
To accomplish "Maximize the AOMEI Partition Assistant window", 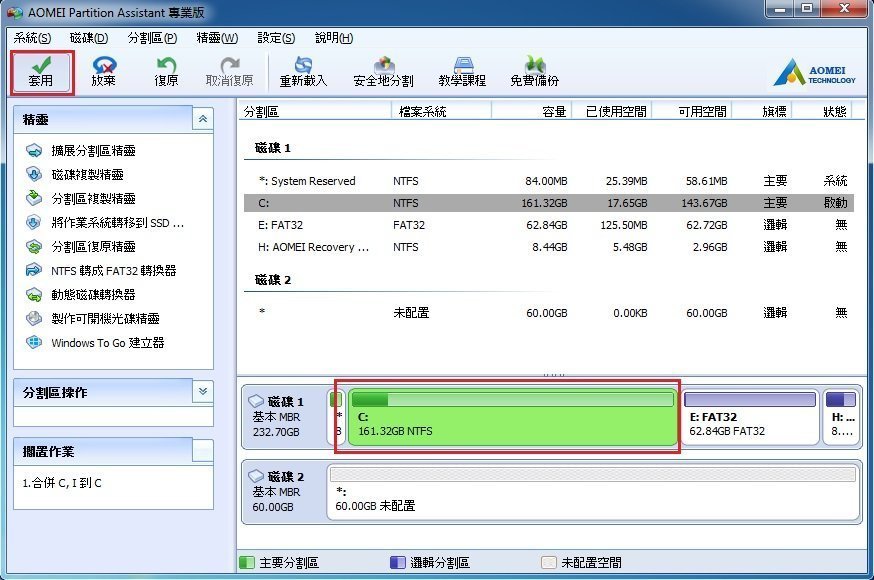I will point(807,8).
